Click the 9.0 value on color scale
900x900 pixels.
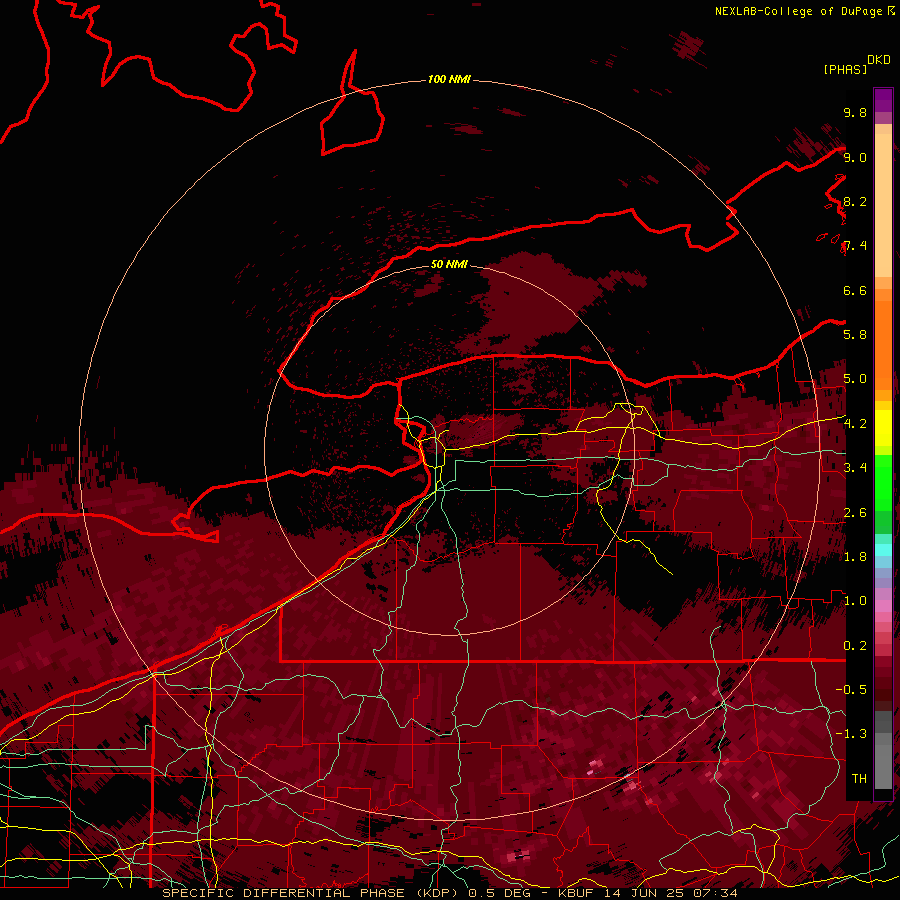point(855,157)
